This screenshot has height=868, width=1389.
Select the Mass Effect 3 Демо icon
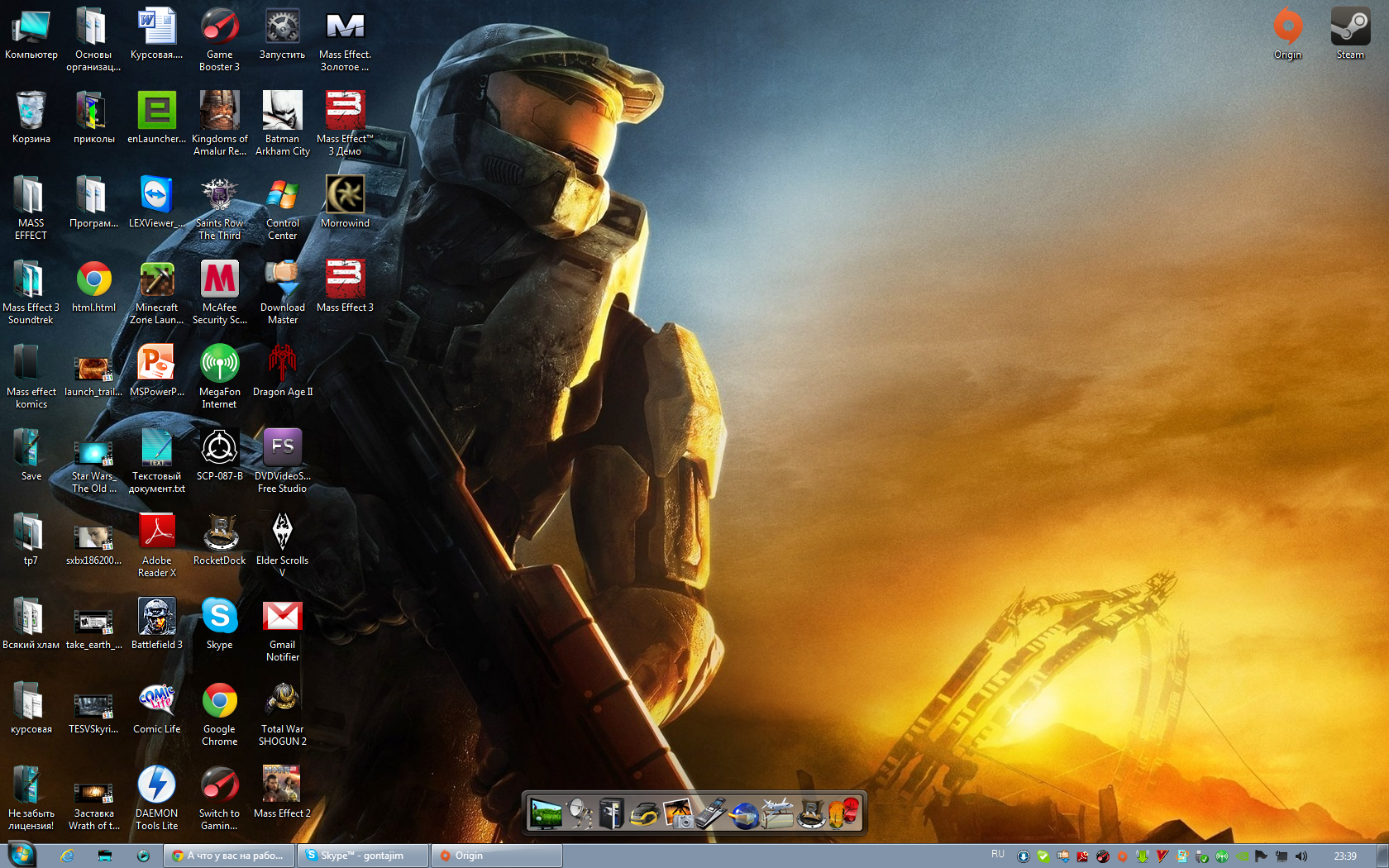[346, 122]
